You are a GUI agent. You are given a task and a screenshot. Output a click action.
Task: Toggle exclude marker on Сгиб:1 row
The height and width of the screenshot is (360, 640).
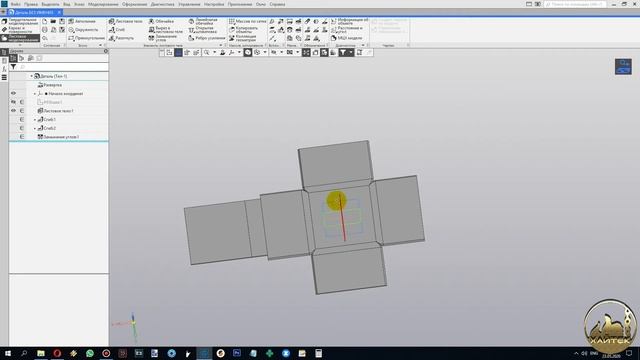(22, 120)
